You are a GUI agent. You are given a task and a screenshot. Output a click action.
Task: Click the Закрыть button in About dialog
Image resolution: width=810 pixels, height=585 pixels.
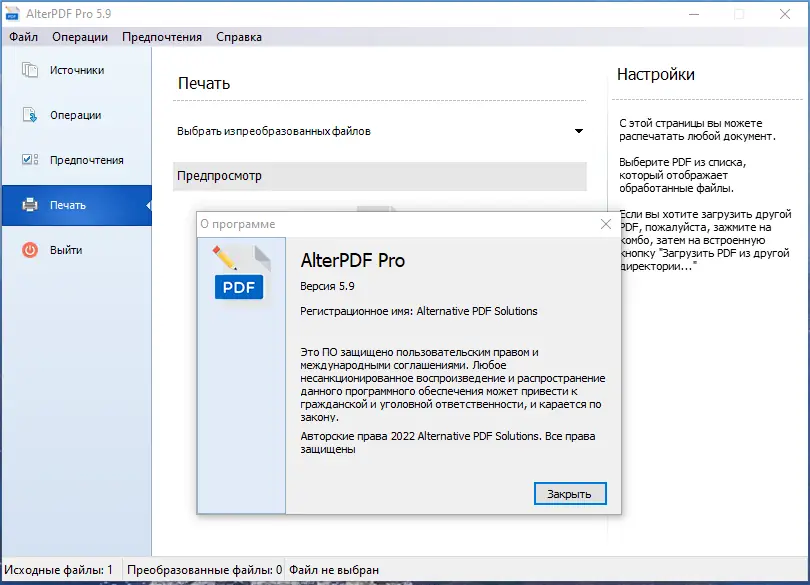570,494
